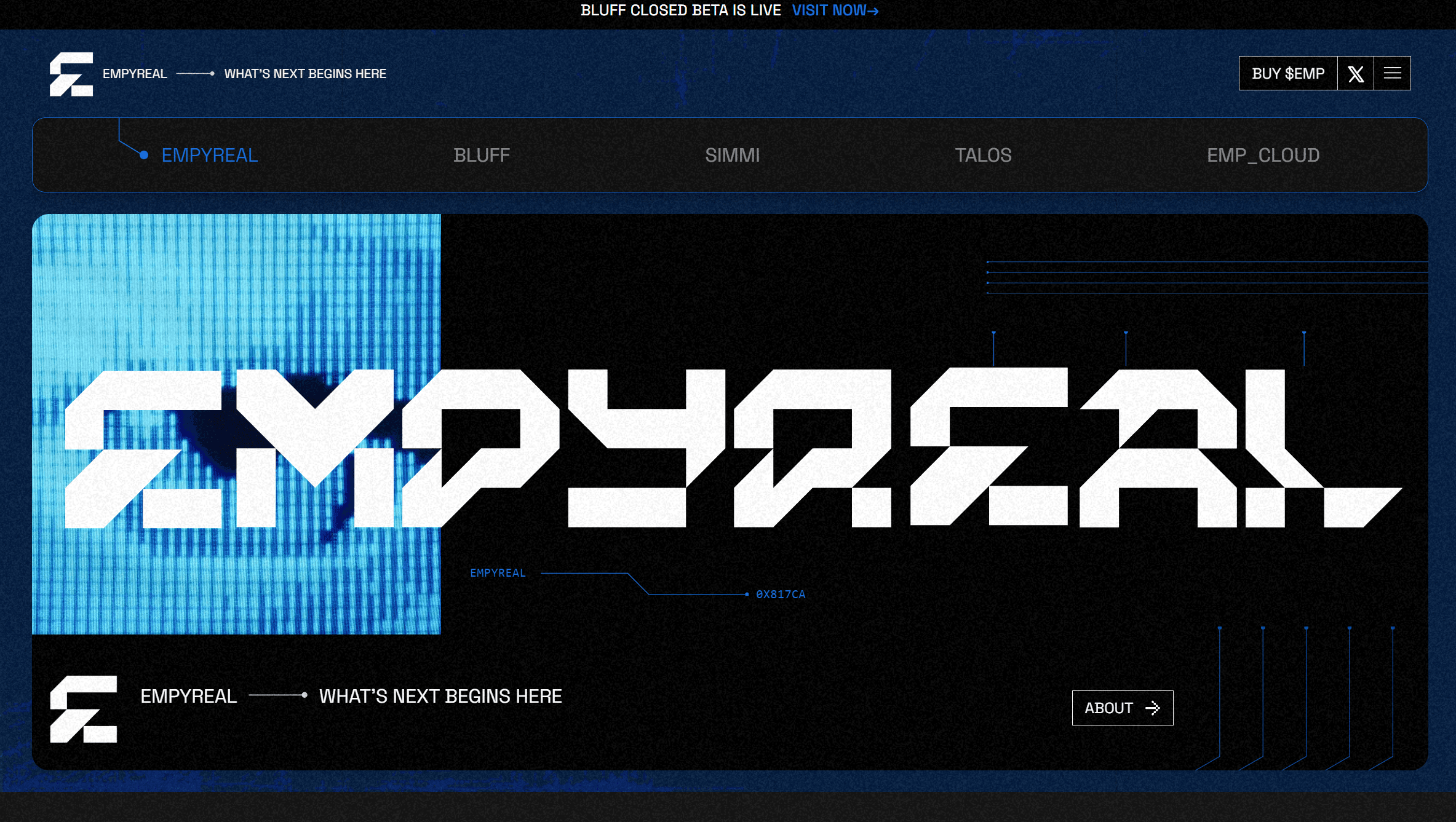Open the SIMMI section
Image resolution: width=1456 pixels, height=822 pixels.
(733, 156)
